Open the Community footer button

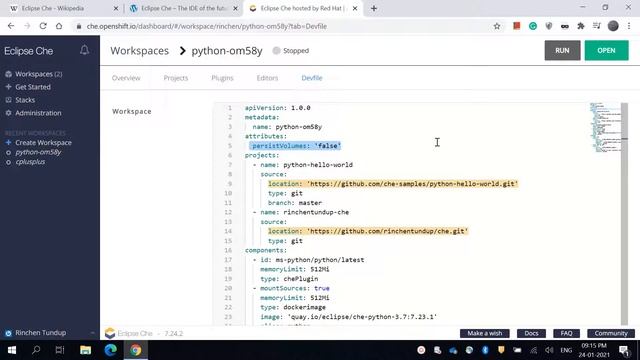click(611, 333)
